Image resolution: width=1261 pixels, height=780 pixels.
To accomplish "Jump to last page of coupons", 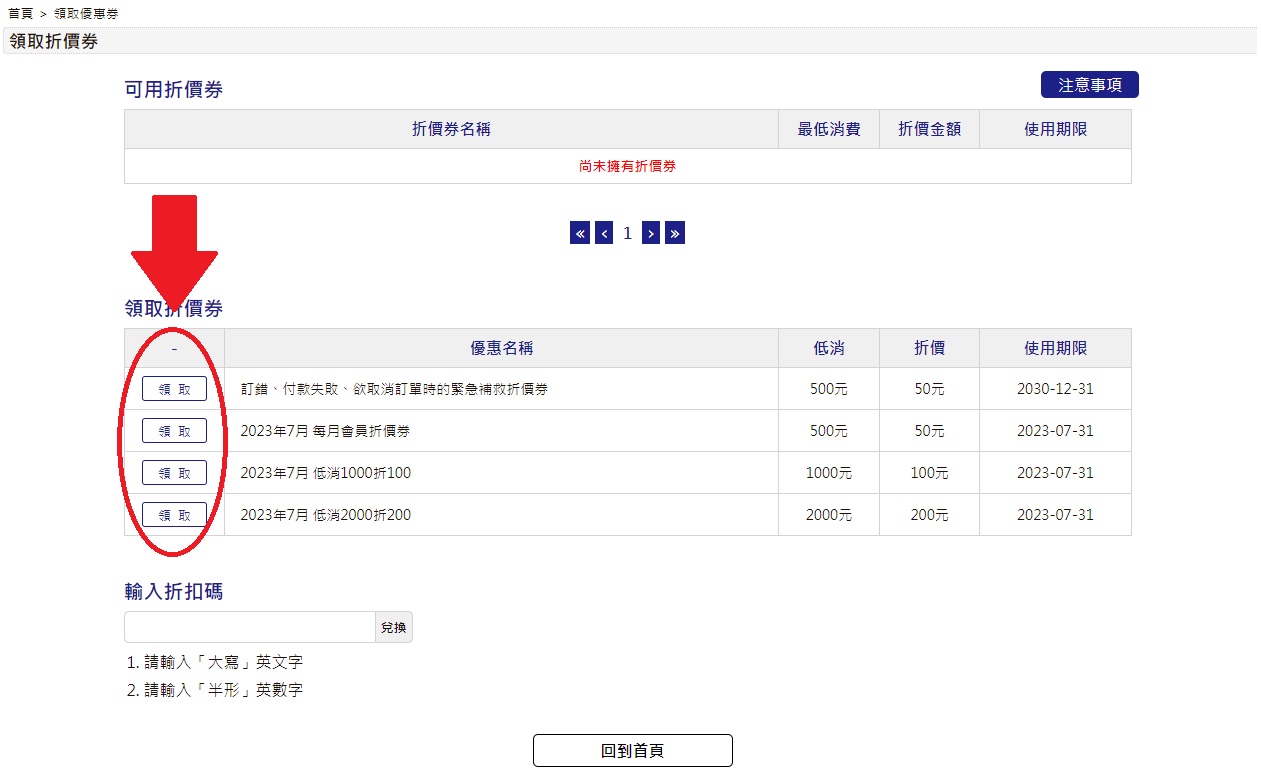I will click(675, 233).
